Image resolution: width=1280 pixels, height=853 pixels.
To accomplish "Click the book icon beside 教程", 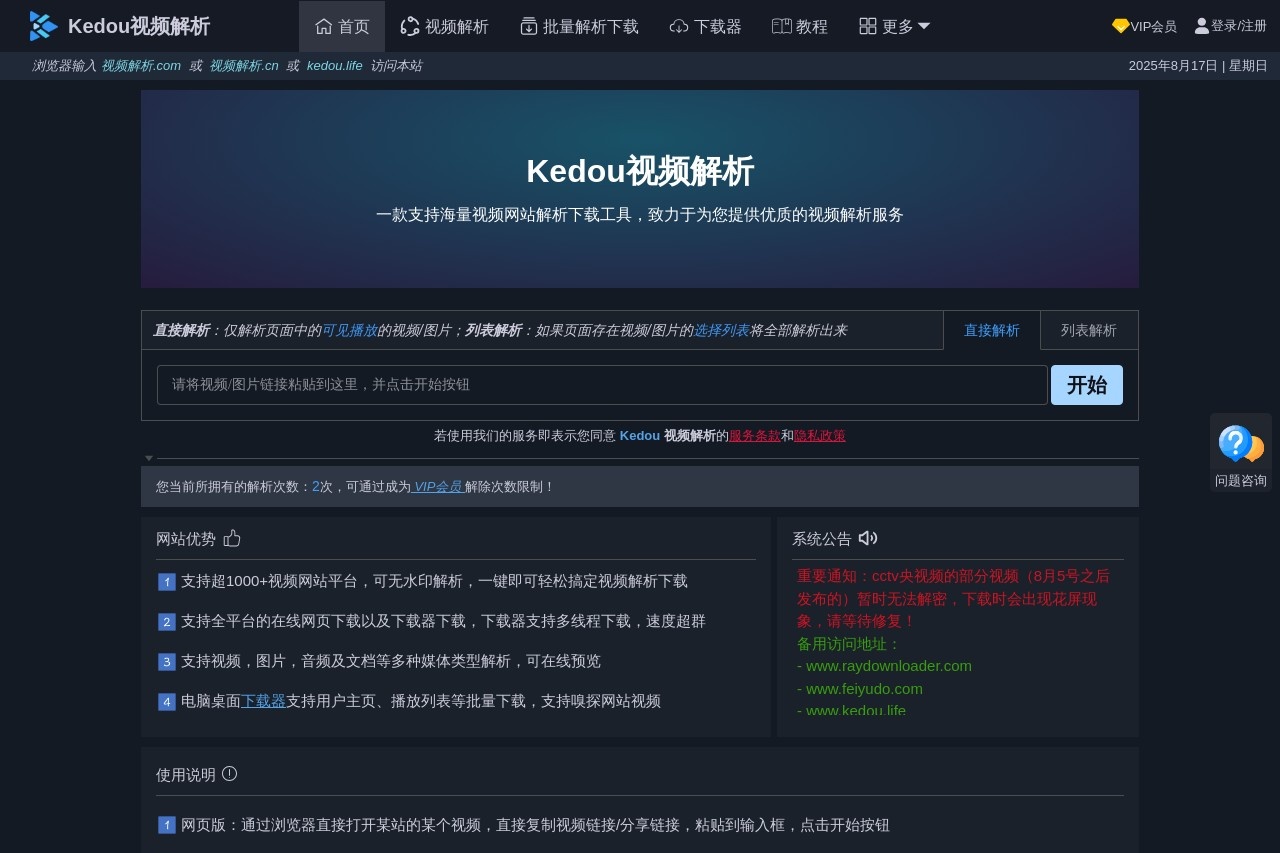I will pos(782,26).
